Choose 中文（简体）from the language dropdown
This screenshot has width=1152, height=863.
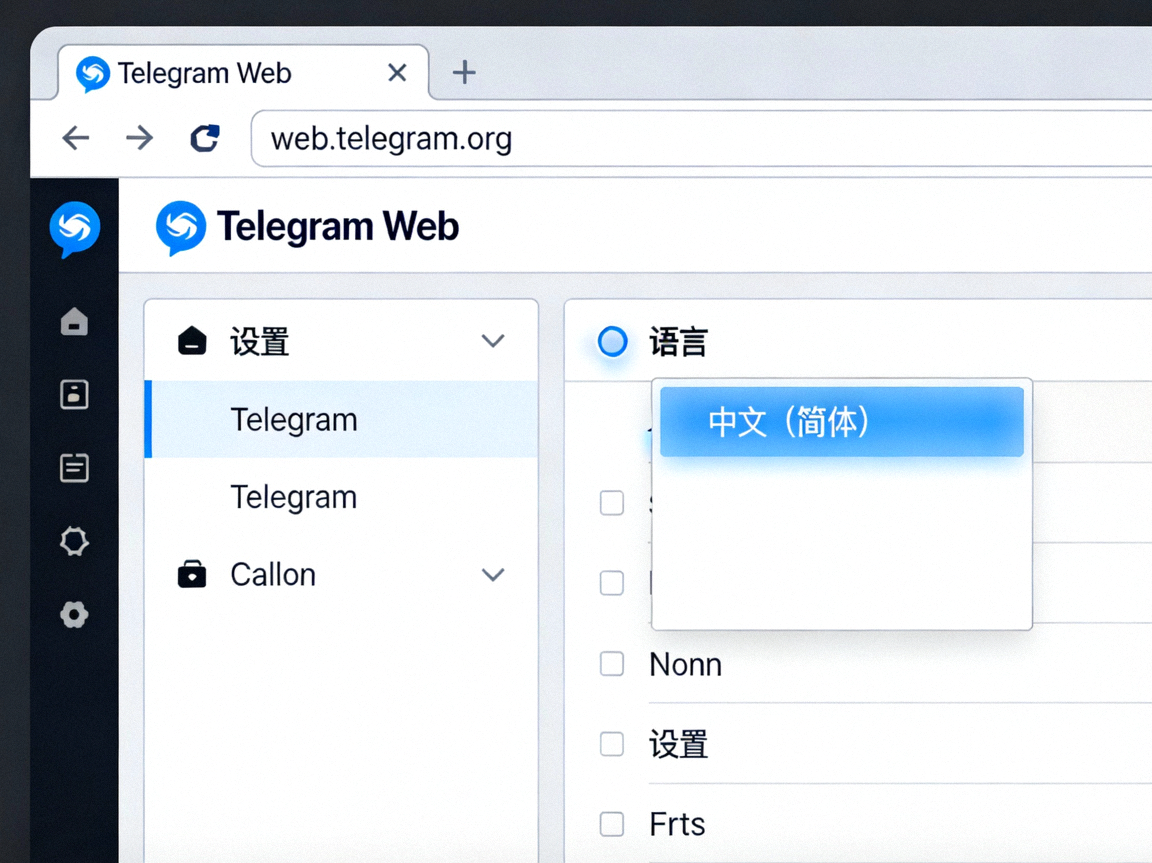click(x=841, y=421)
